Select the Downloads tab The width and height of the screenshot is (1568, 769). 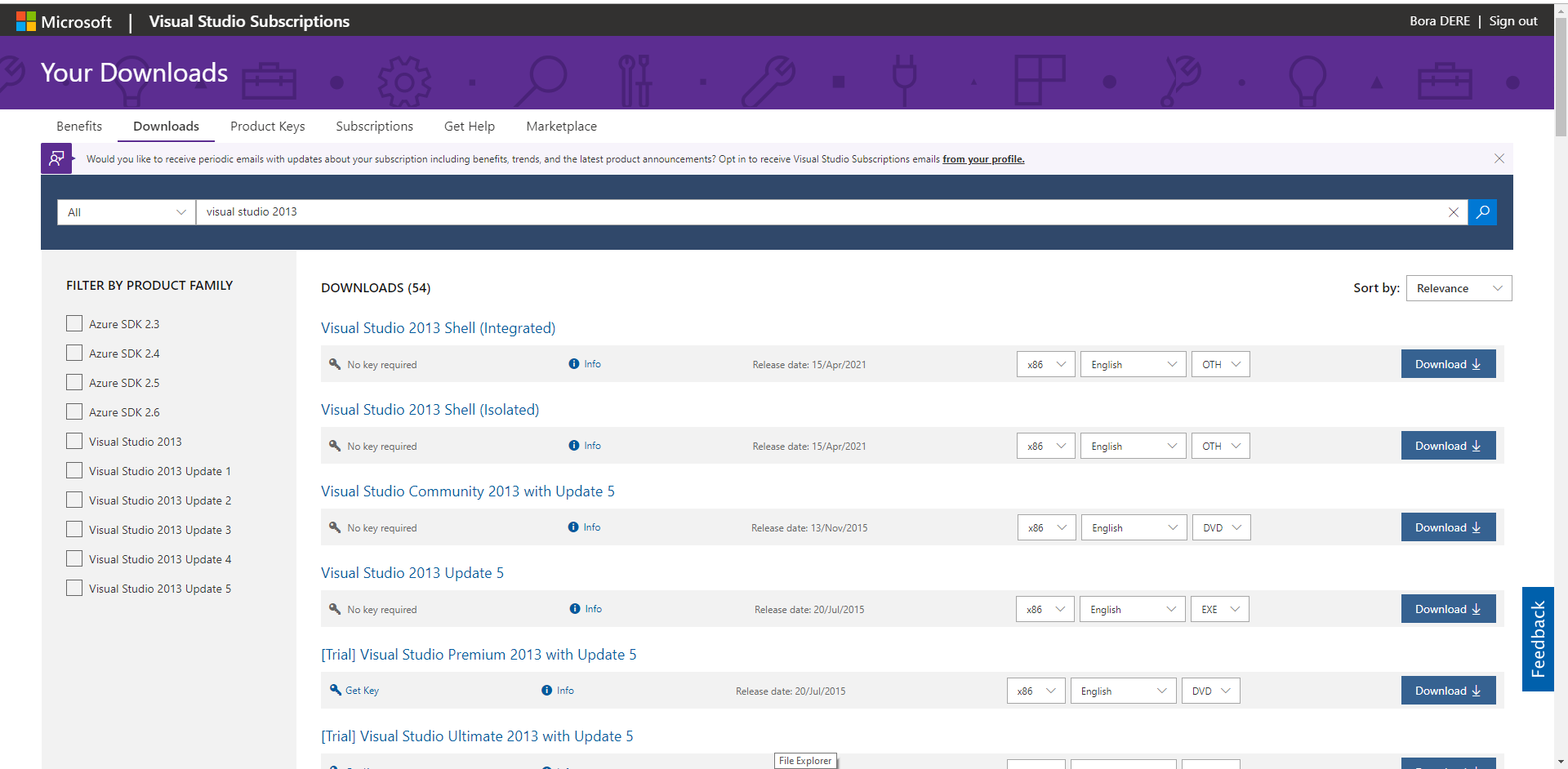click(166, 127)
